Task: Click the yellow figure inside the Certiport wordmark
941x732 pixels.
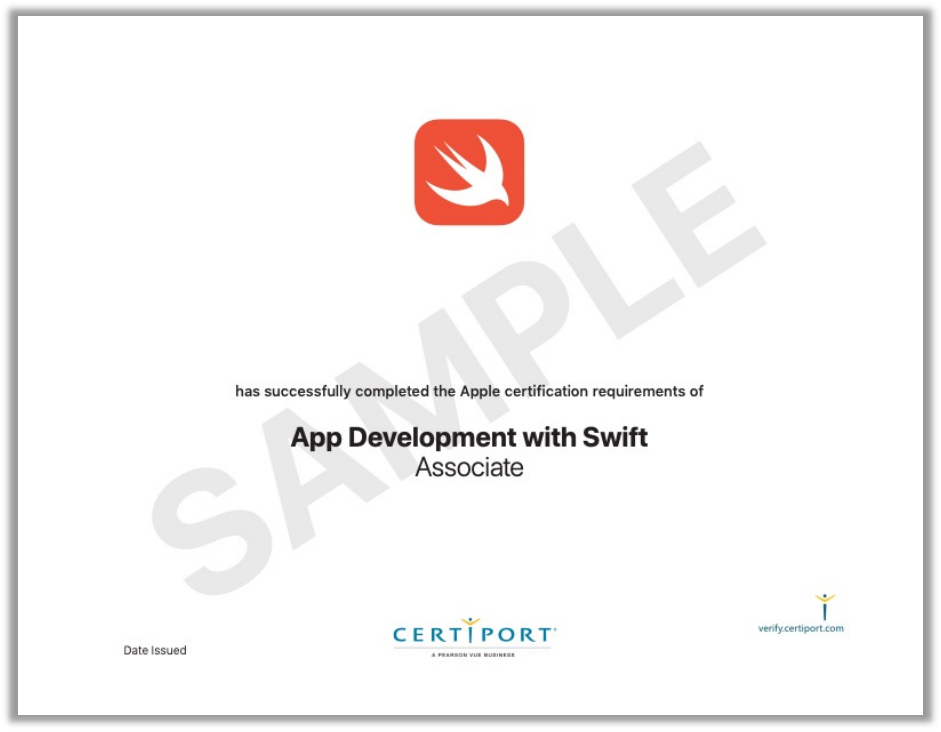Action: pos(471,629)
